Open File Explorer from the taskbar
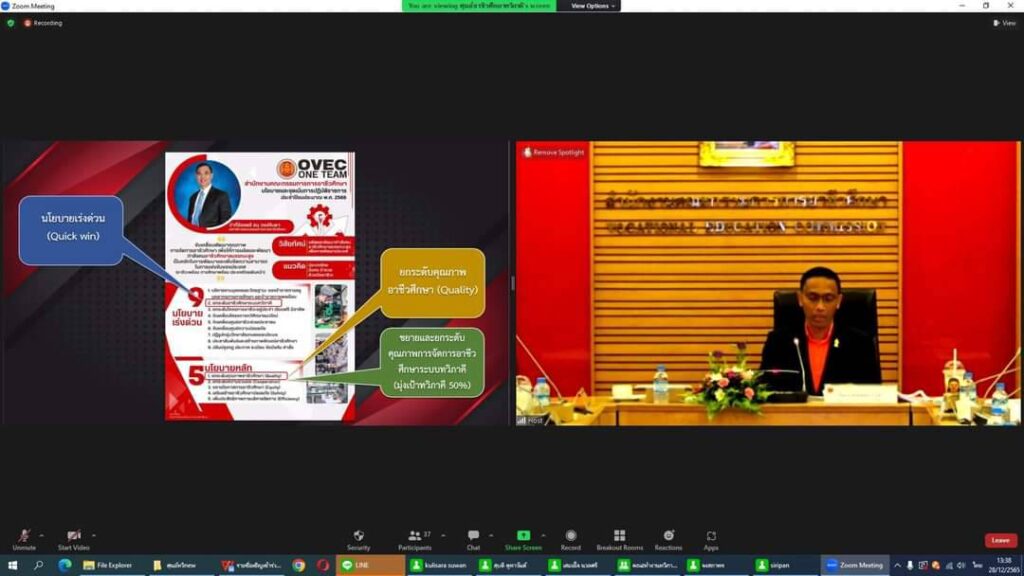Viewport: 1024px width, 576px height. click(110, 565)
